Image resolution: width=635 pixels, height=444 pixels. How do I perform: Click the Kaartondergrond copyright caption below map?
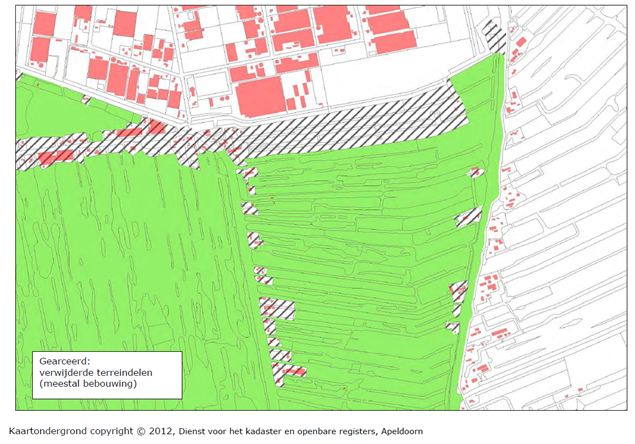click(x=216, y=431)
